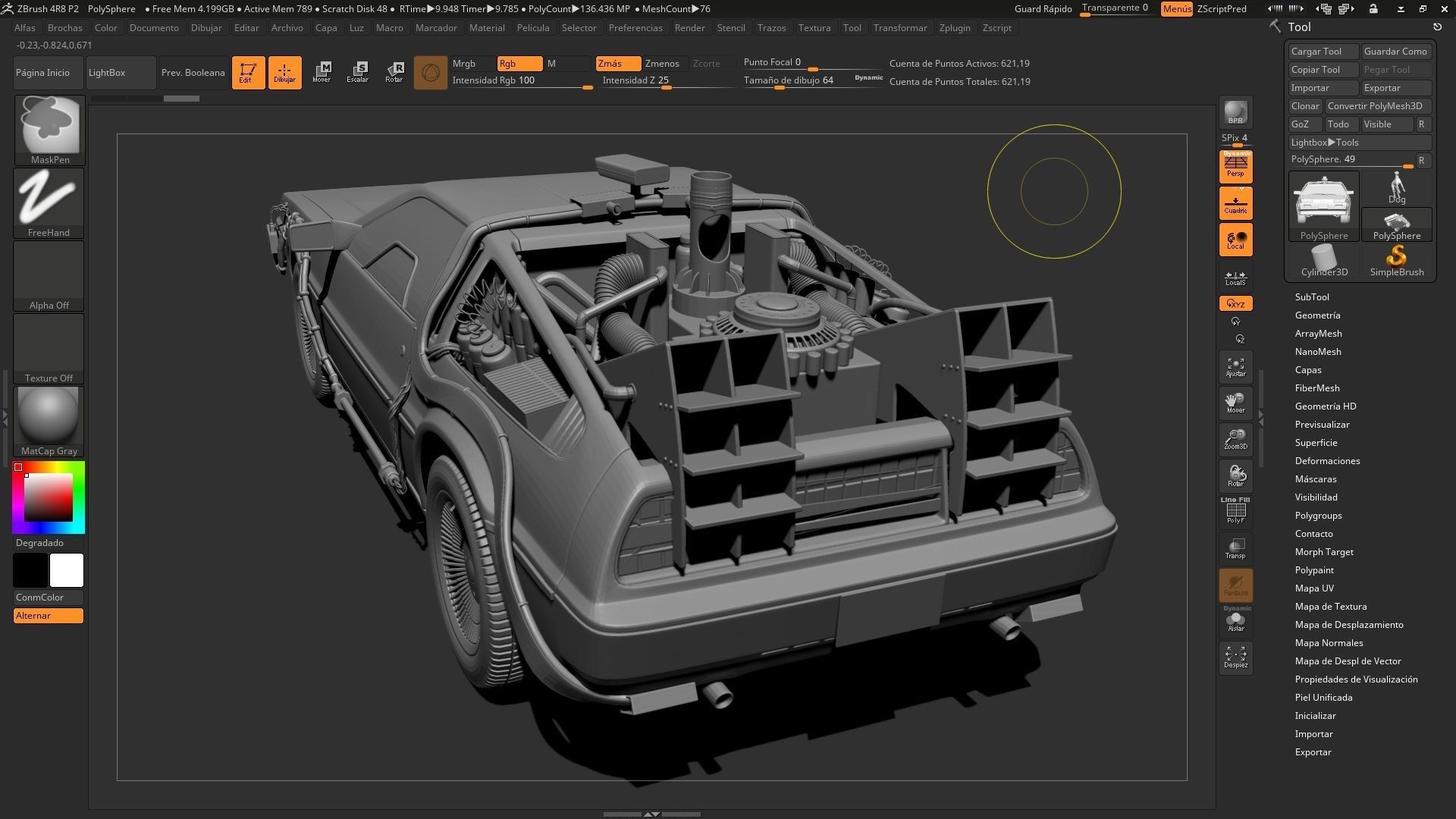Render with the BPR button
The width and height of the screenshot is (1456, 819).
(1236, 113)
